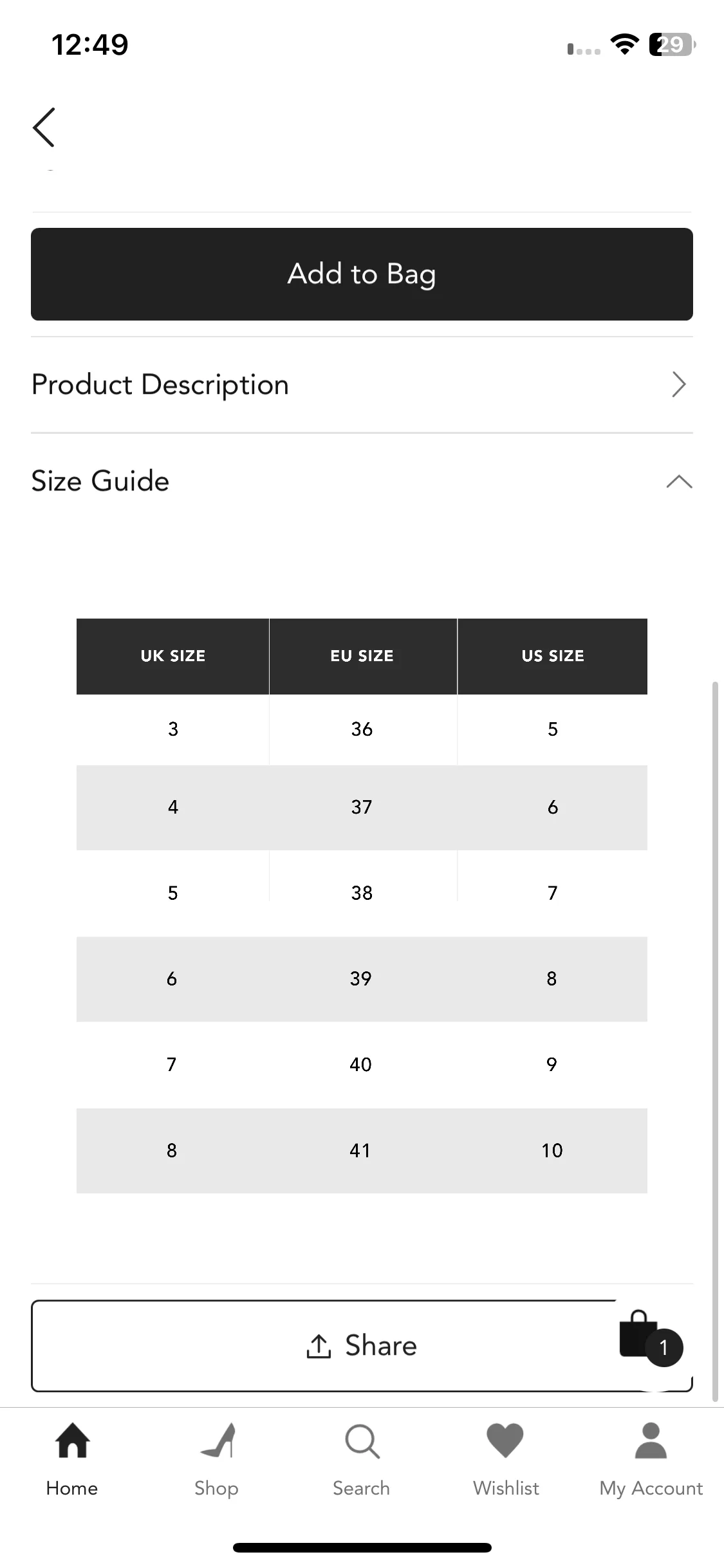Expand Product Description chevron
Image resolution: width=724 pixels, height=1568 pixels.
[679, 384]
